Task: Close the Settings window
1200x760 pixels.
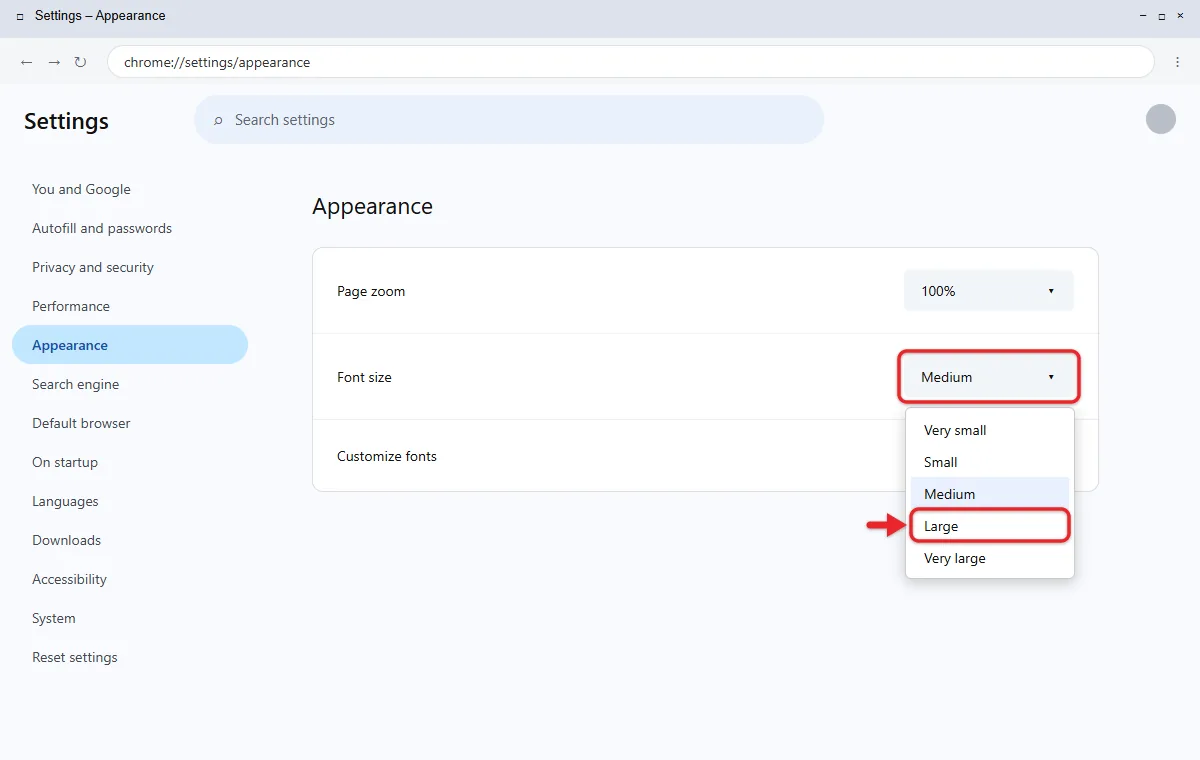Action: (x=1180, y=16)
